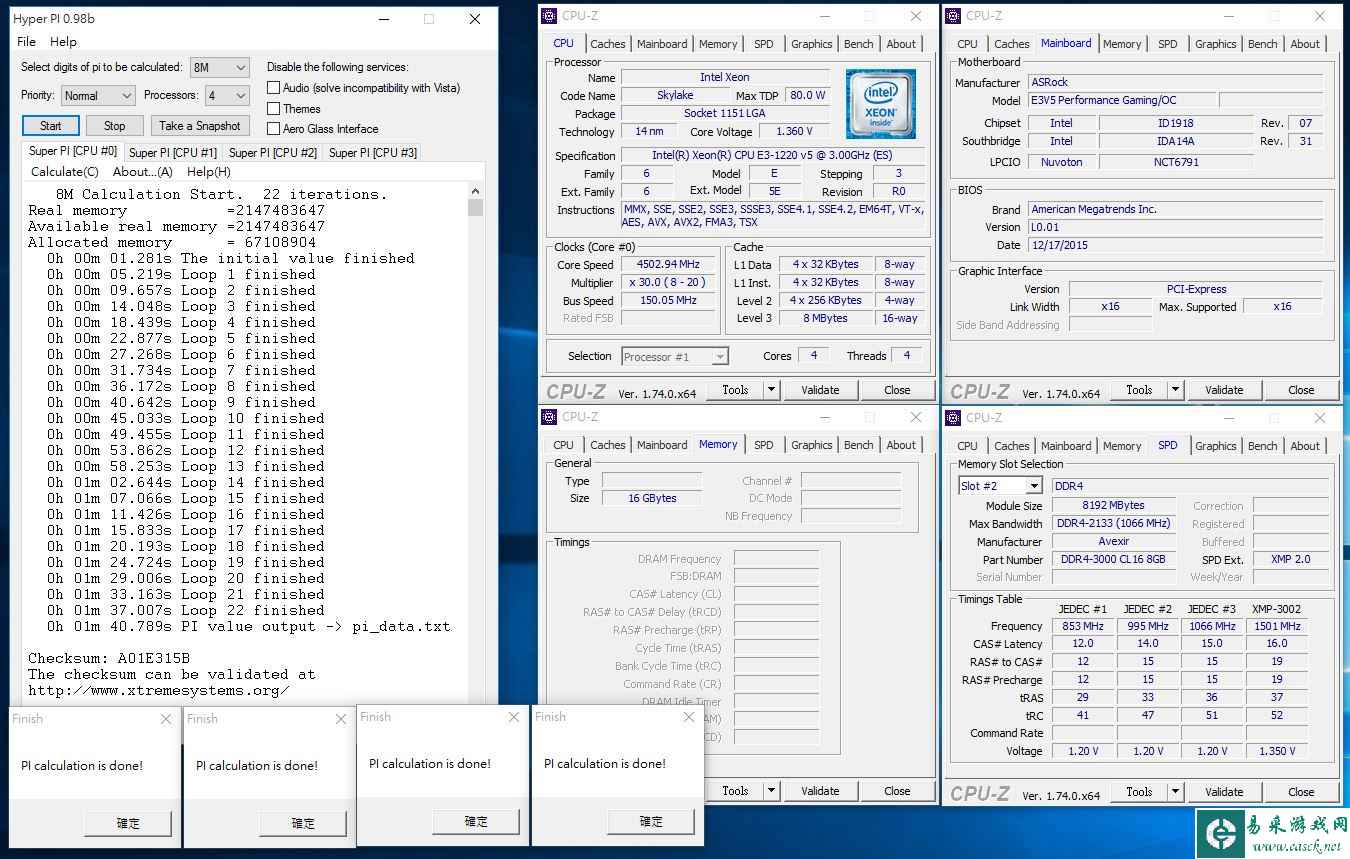Image resolution: width=1350 pixels, height=859 pixels.
Task: Click the Core Voltage 1.360 V value
Action: click(x=794, y=132)
